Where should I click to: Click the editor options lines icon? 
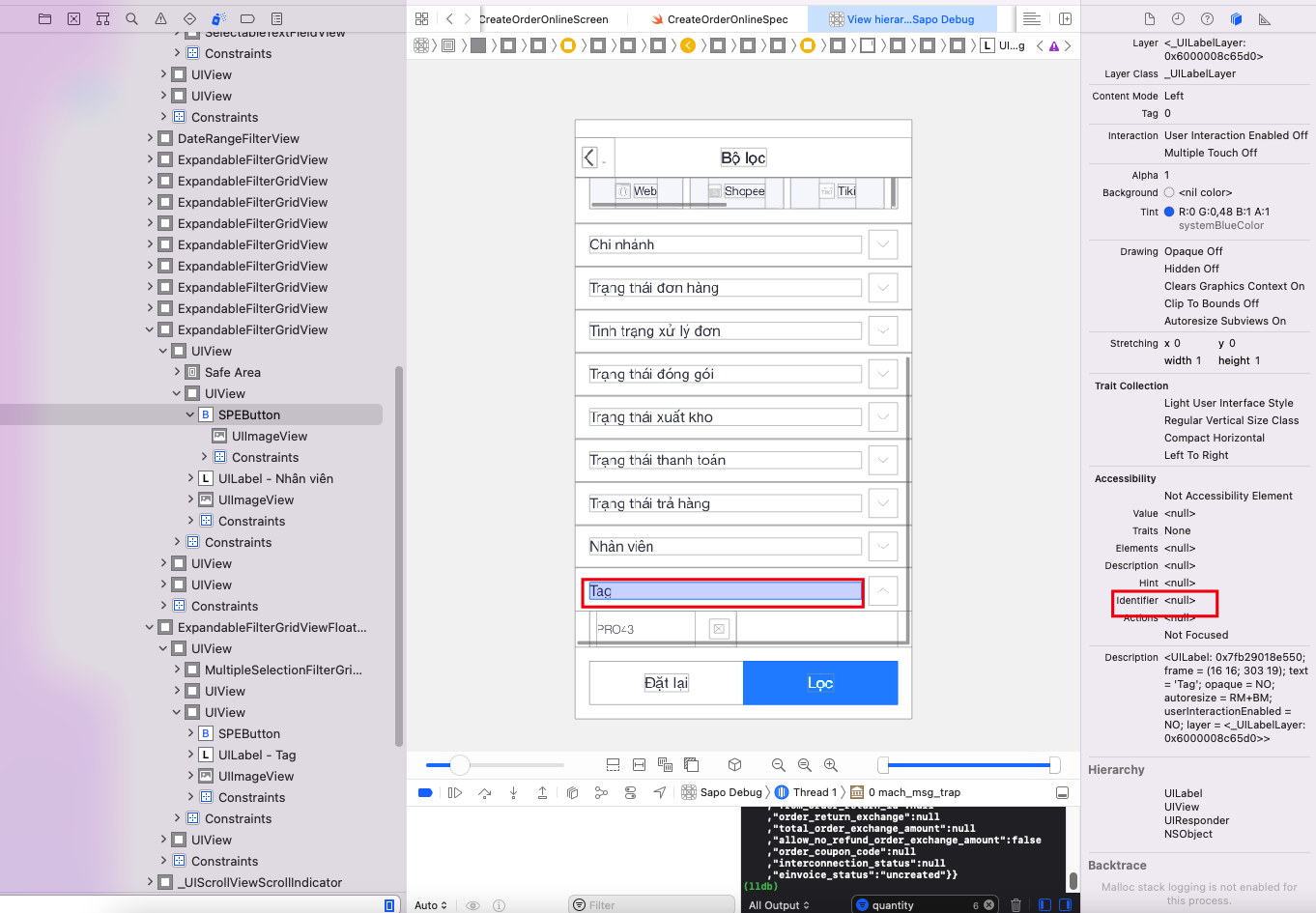click(x=1032, y=18)
